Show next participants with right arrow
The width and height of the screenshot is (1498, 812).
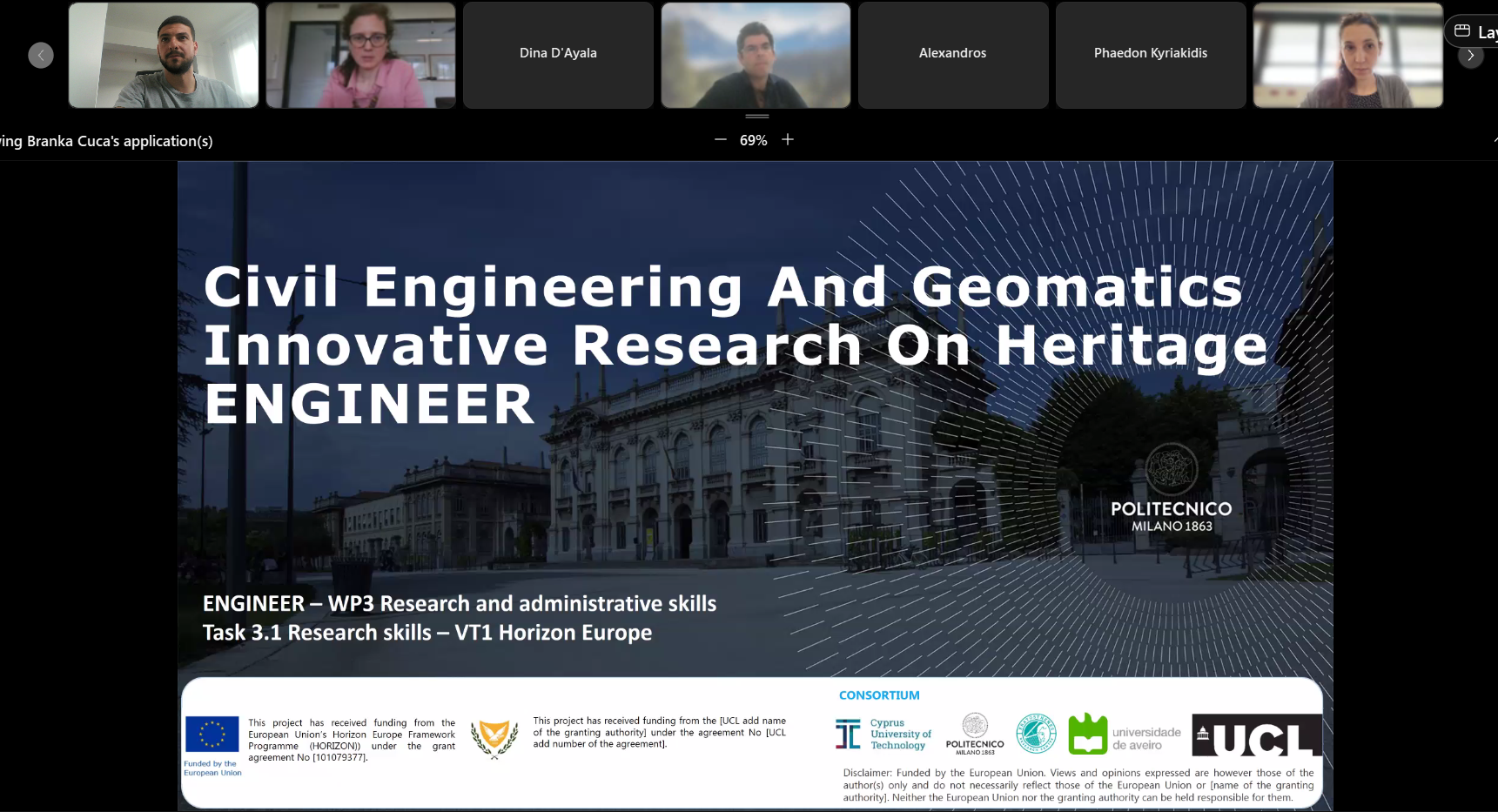click(x=1470, y=55)
